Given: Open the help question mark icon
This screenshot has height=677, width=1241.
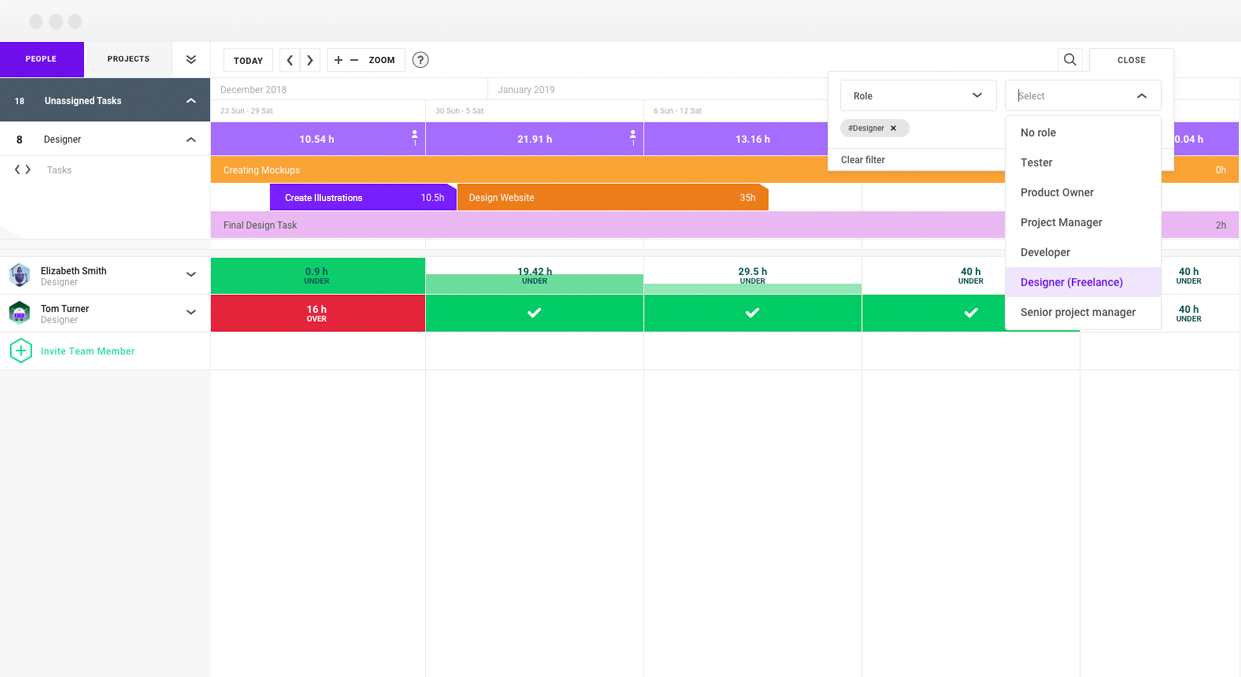Looking at the screenshot, I should 420,60.
